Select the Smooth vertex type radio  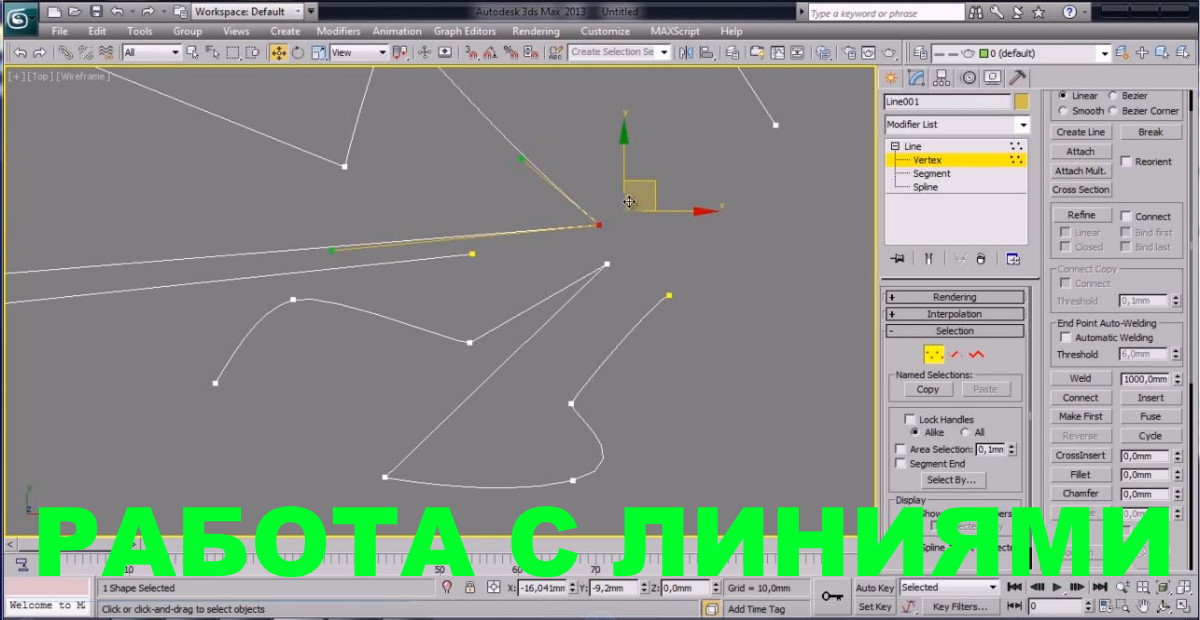point(1062,111)
